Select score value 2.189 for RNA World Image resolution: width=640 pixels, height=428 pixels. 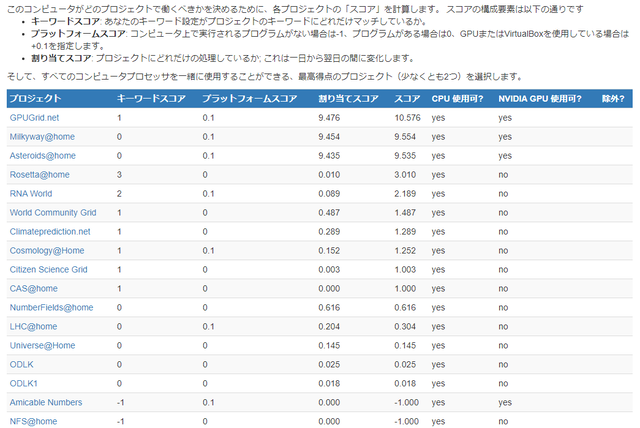tap(405, 194)
